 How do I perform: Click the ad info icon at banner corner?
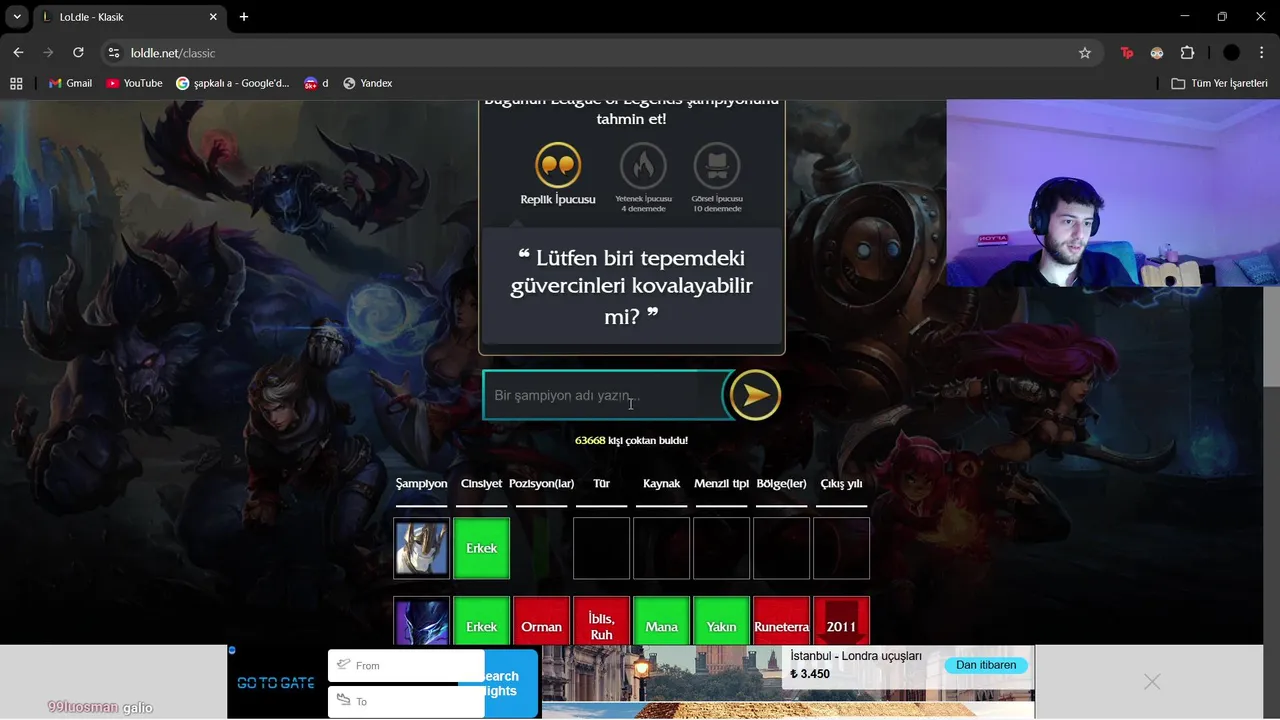(x=232, y=650)
